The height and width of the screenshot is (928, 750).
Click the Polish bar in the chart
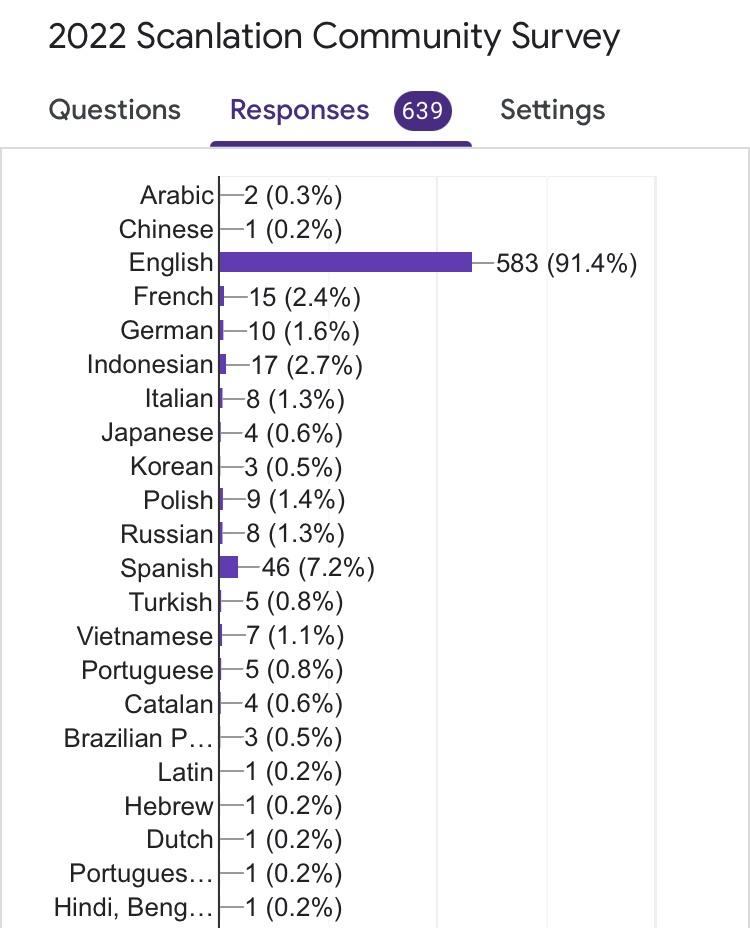pyautogui.click(x=221, y=500)
